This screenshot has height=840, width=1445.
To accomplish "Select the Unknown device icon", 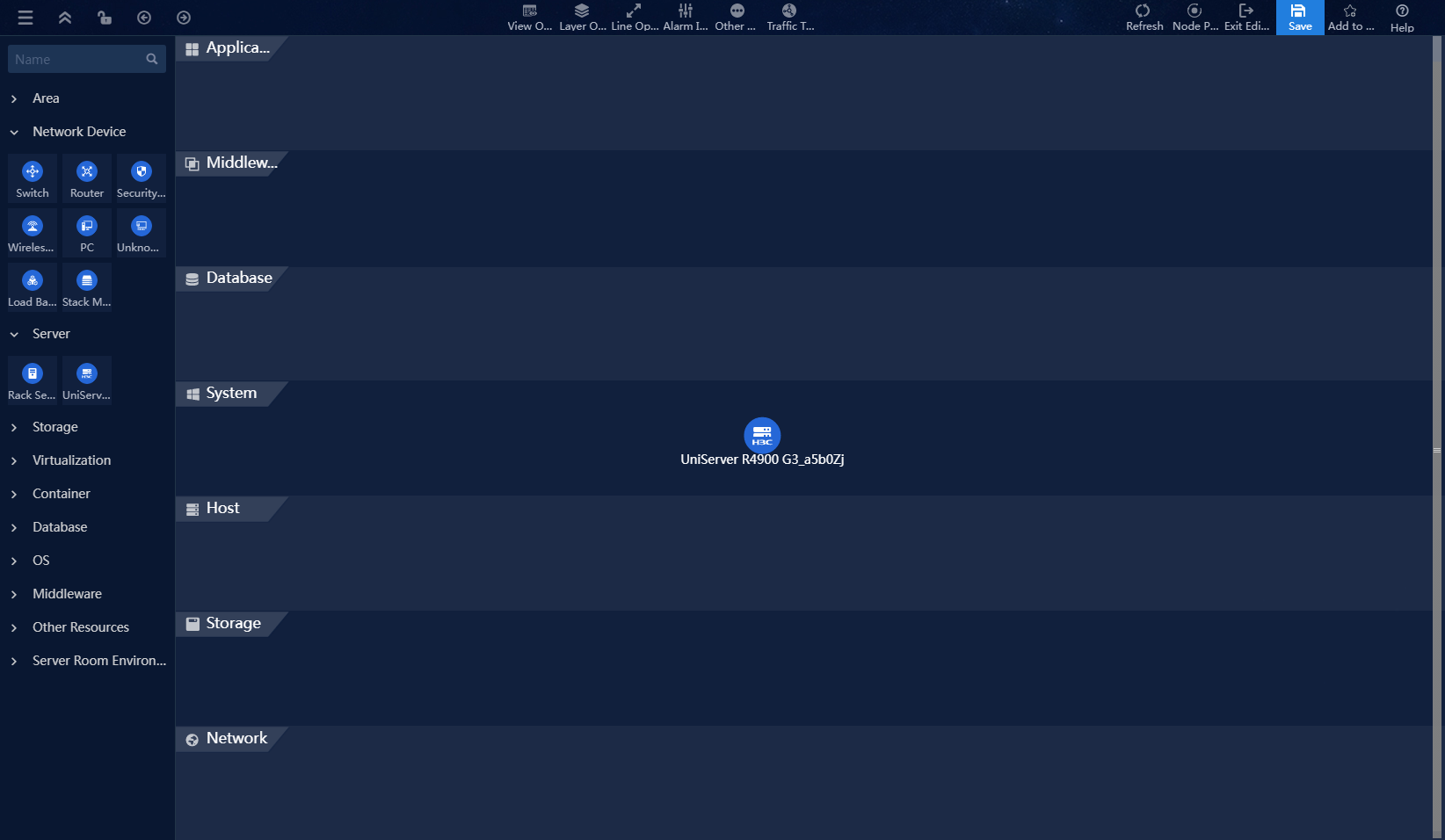I will [142, 233].
